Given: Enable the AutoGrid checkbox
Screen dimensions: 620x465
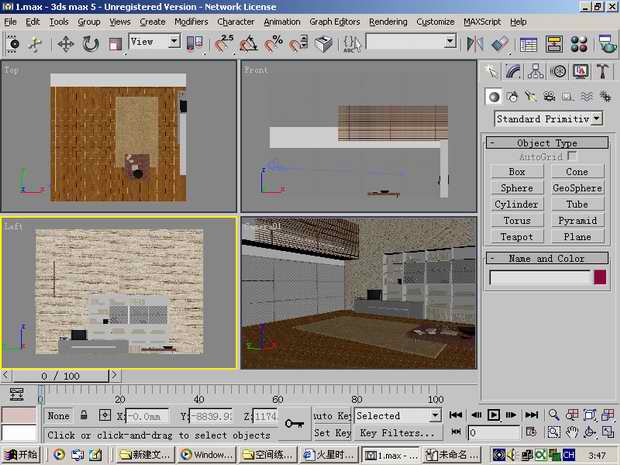Looking at the screenshot, I should pos(571,156).
